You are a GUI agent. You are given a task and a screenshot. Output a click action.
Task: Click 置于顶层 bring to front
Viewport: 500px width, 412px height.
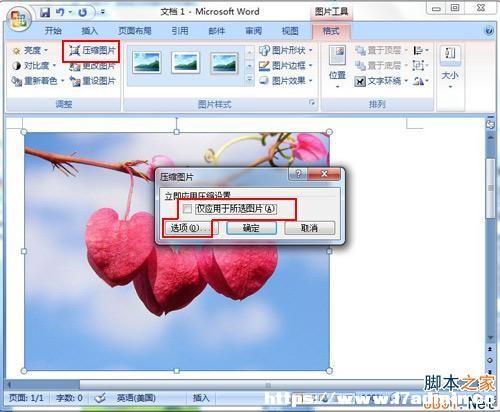click(x=381, y=50)
